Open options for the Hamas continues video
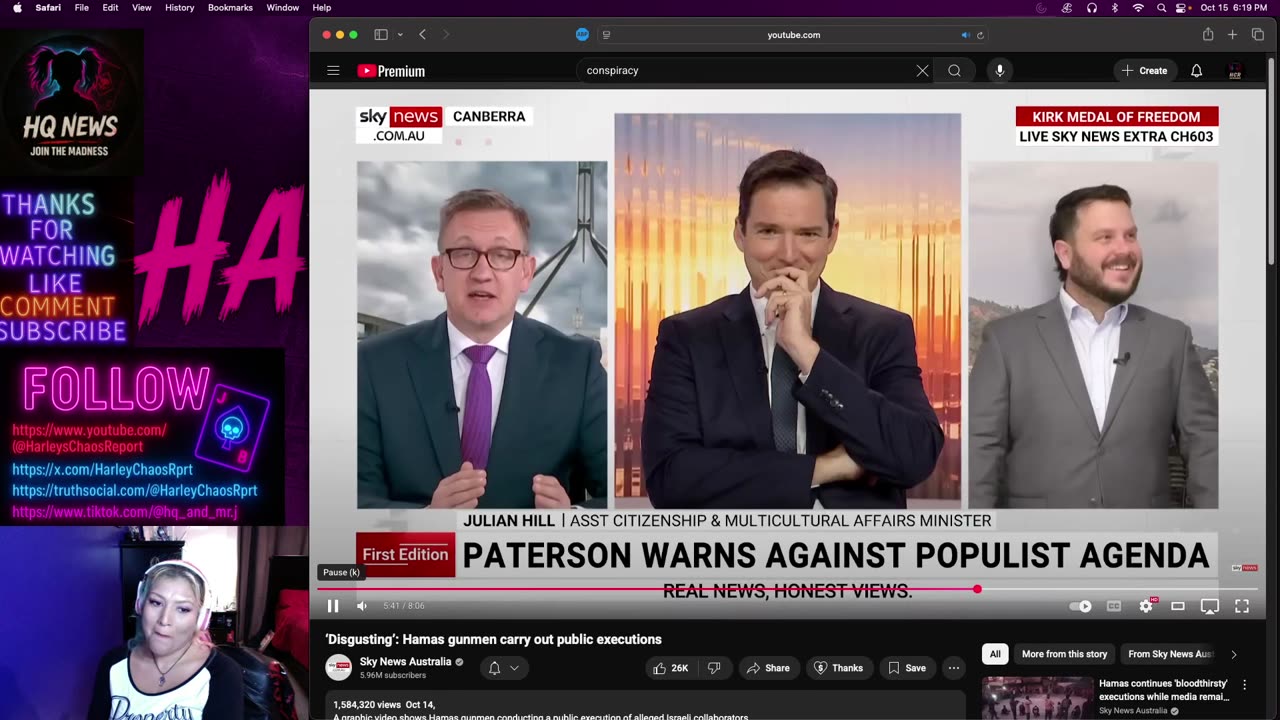1280x720 pixels. (1245, 685)
